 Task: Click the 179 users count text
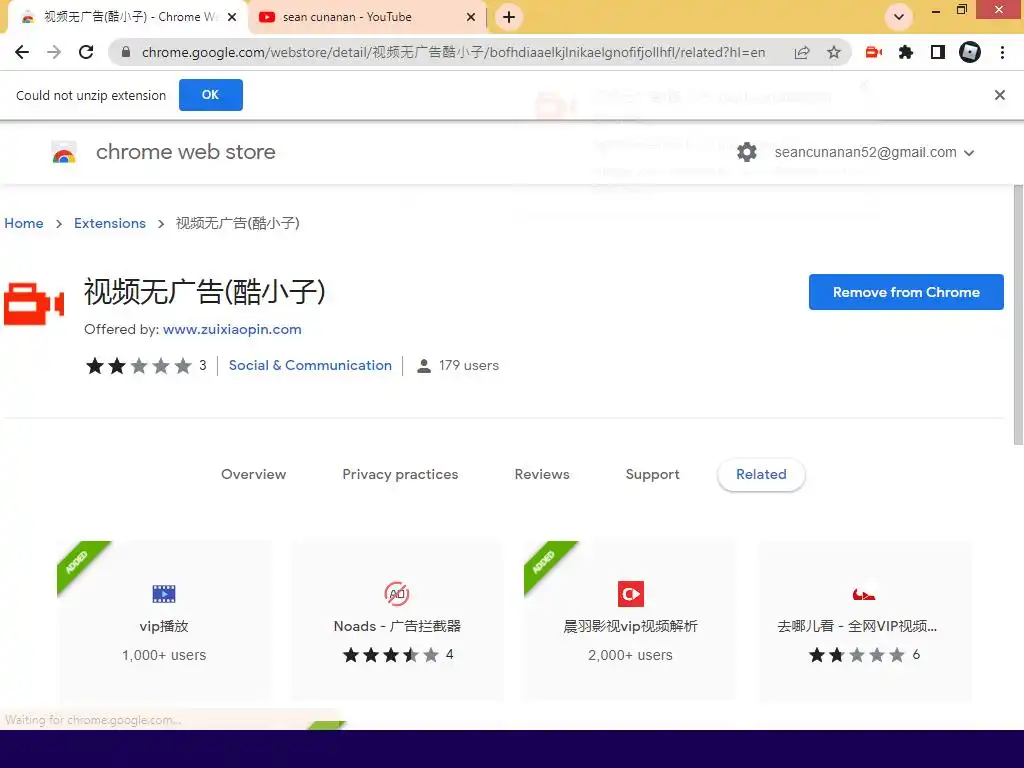[469, 366]
